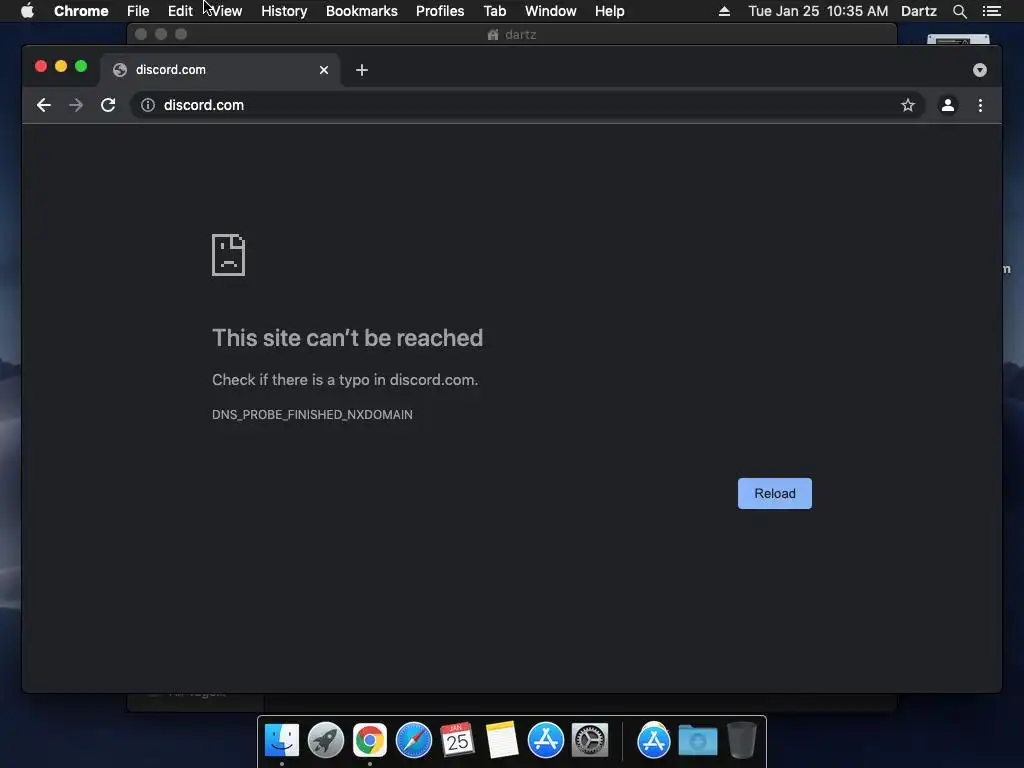The width and height of the screenshot is (1024, 768).
Task: Bookmark this page with star icon
Action: coord(908,105)
